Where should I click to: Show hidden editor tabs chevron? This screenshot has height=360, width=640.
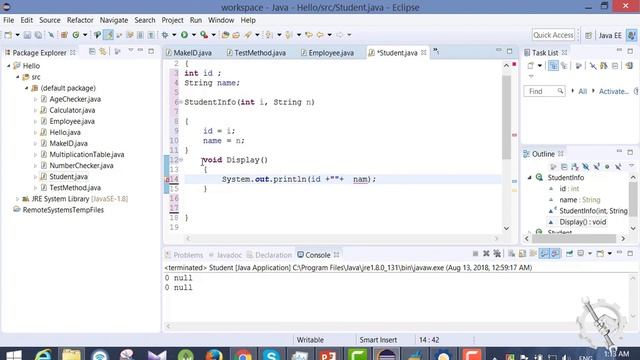click(436, 51)
